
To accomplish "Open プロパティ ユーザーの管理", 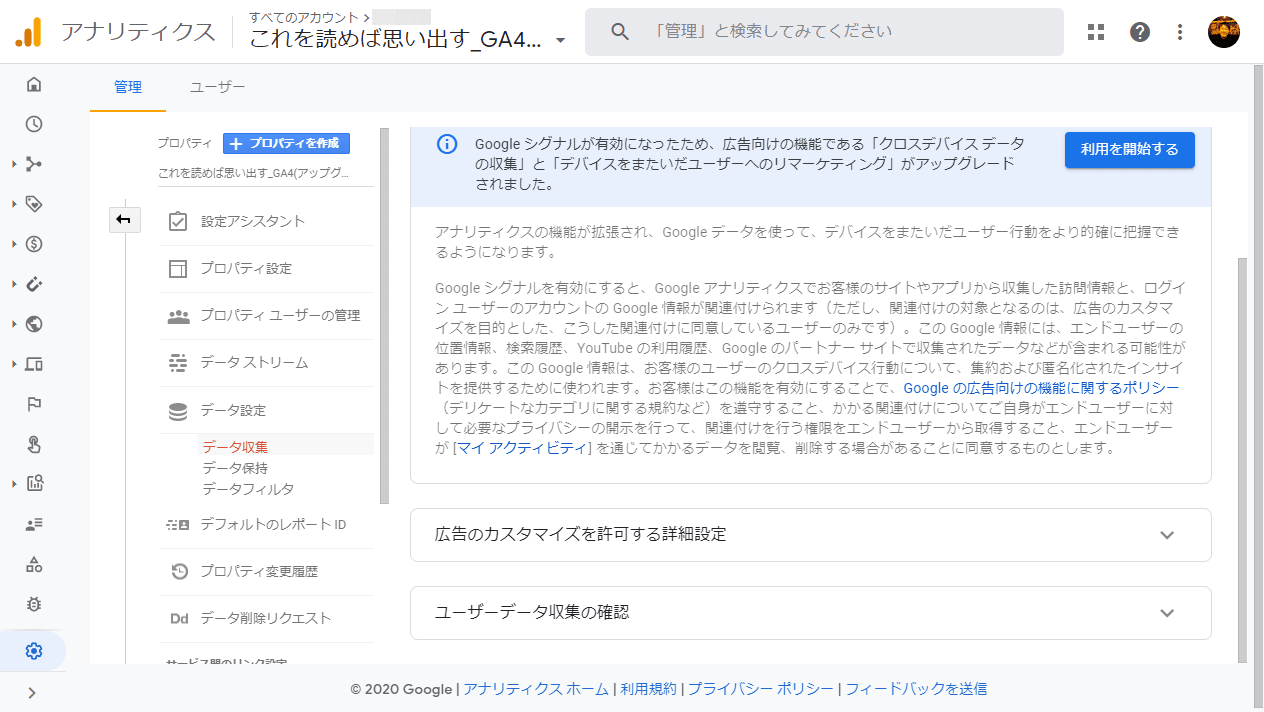I will (x=266, y=315).
